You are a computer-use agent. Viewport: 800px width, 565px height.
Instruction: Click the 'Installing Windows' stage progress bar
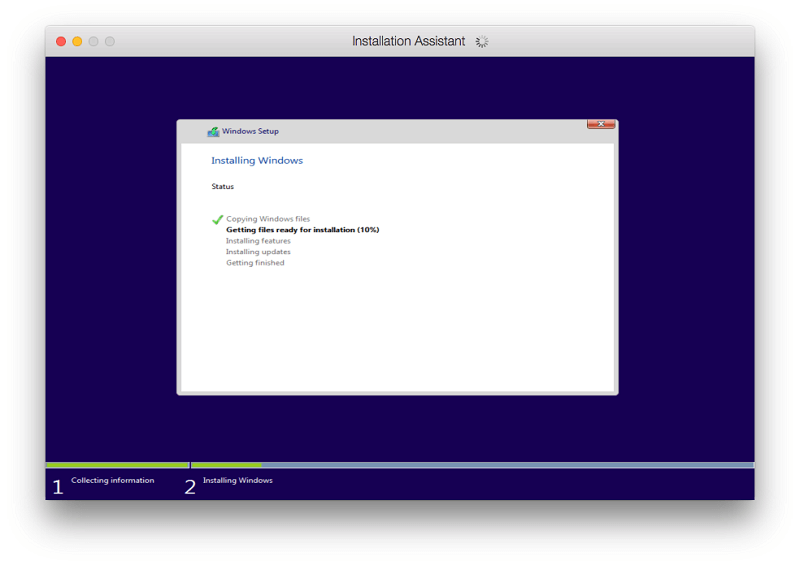pos(472,465)
